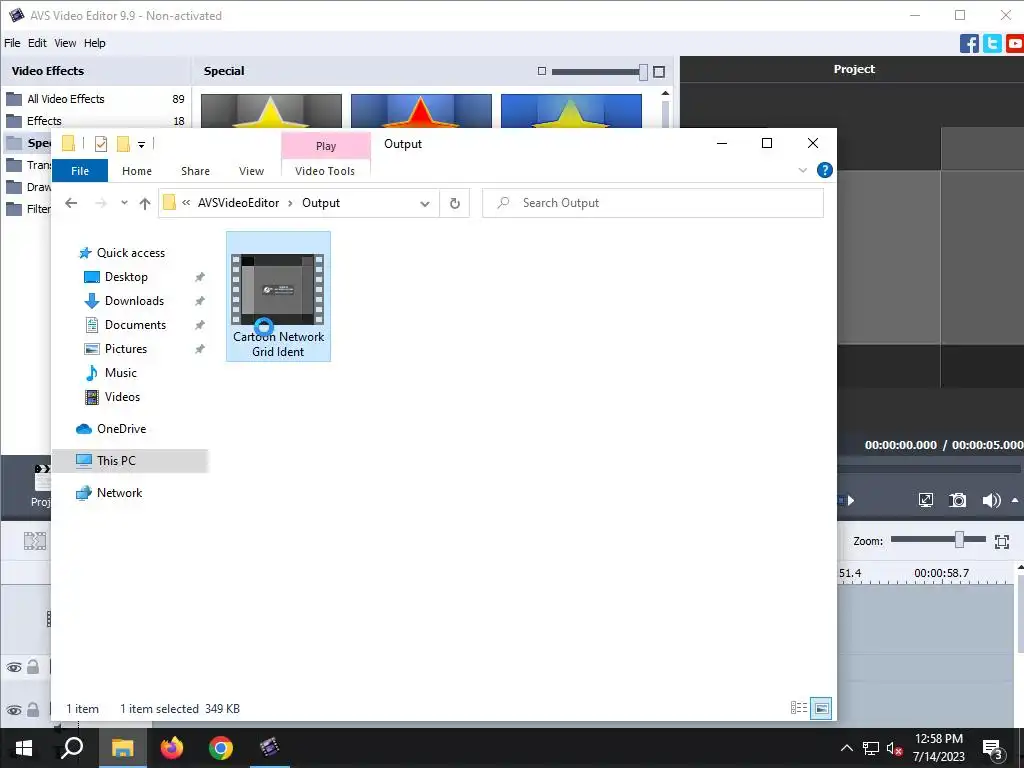
Task: Refresh the Output folder listing
Action: pyautogui.click(x=455, y=203)
